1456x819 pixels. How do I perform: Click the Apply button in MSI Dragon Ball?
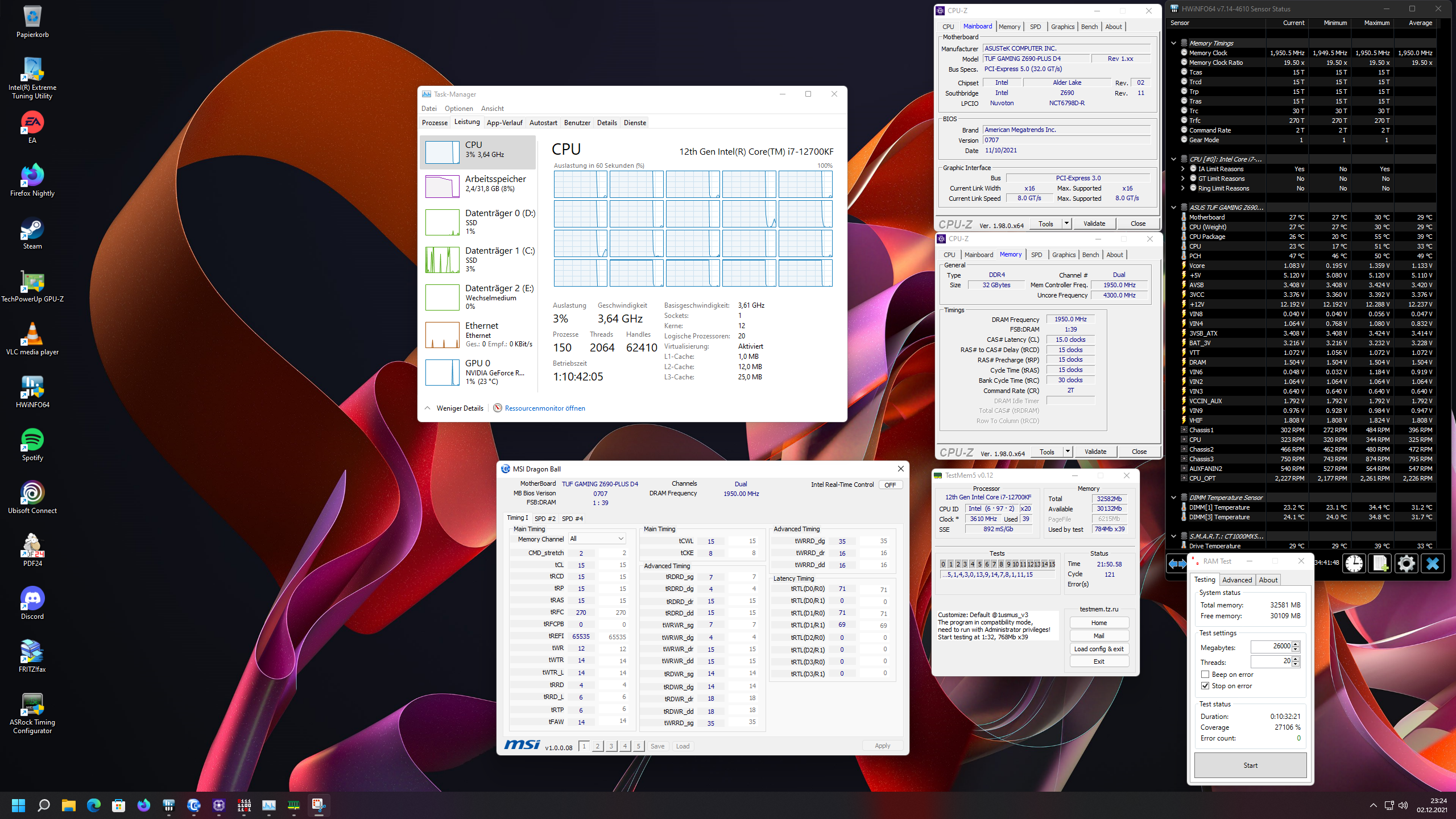tap(882, 746)
